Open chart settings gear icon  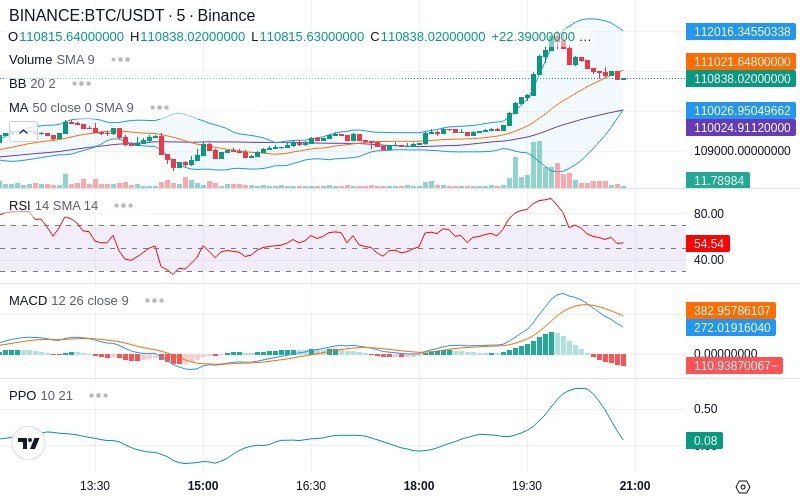tap(743, 487)
